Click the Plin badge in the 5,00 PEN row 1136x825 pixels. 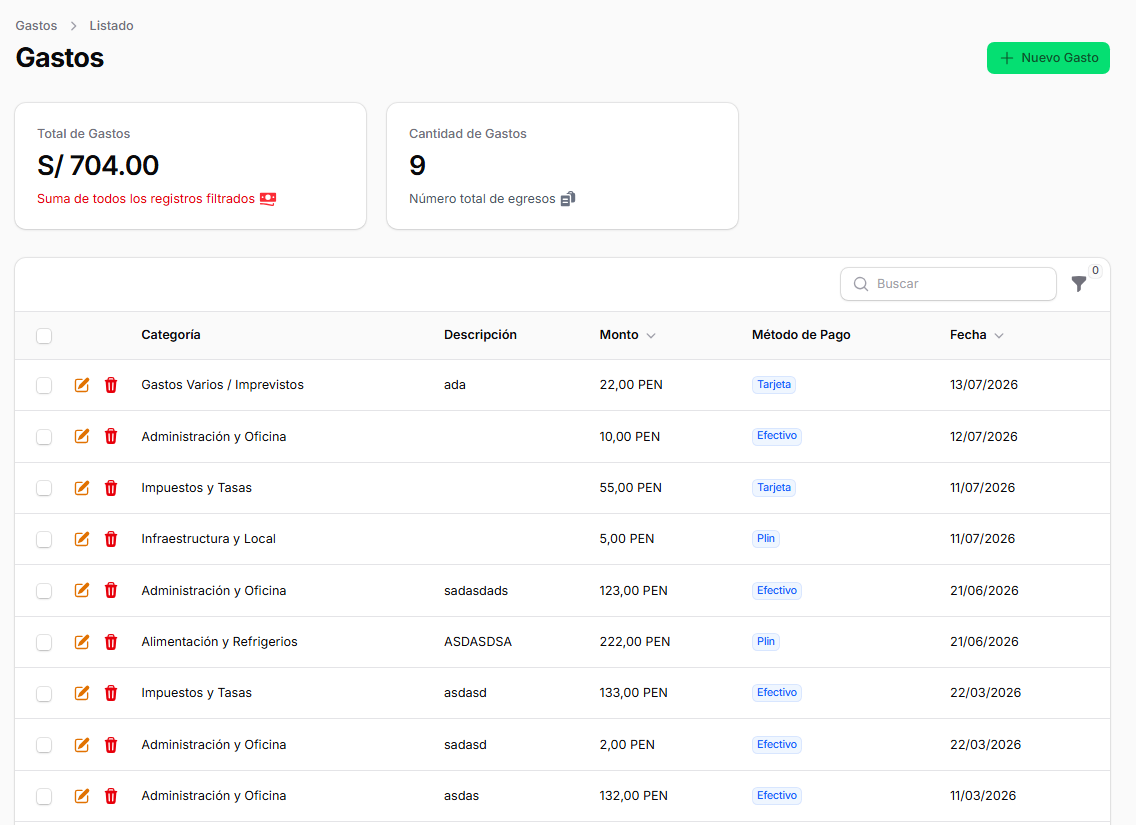tap(766, 538)
